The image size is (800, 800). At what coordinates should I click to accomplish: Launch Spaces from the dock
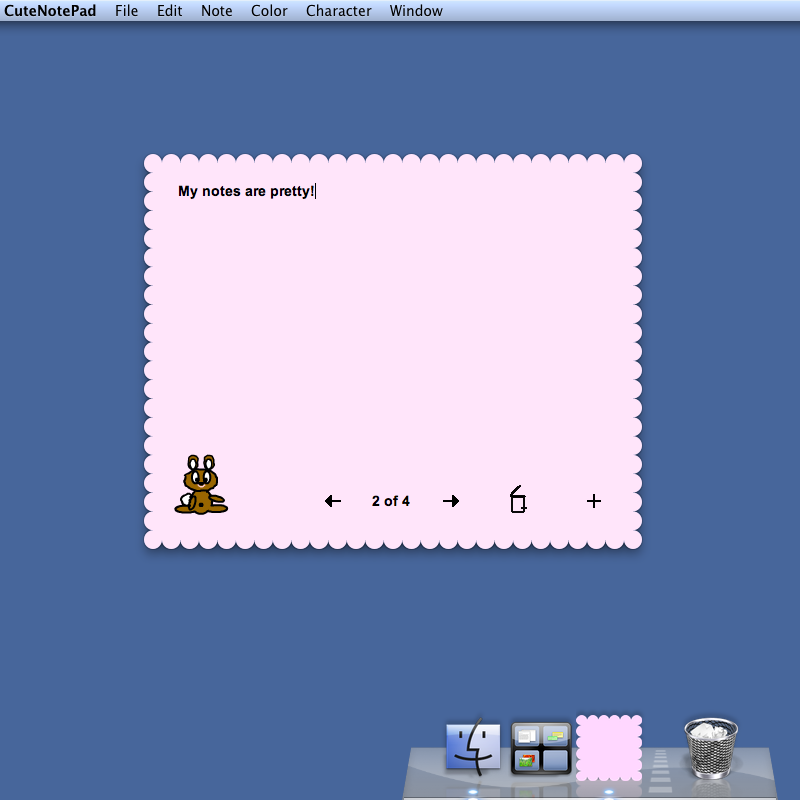point(541,748)
